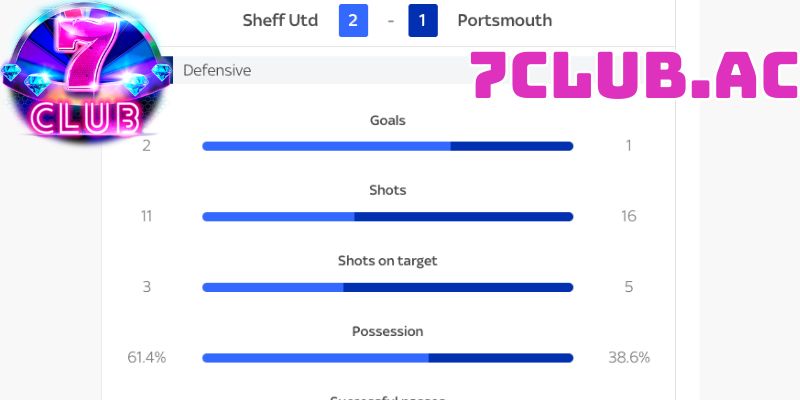Click the Shots on target label
Screen dimensions: 800x400
[387, 261]
